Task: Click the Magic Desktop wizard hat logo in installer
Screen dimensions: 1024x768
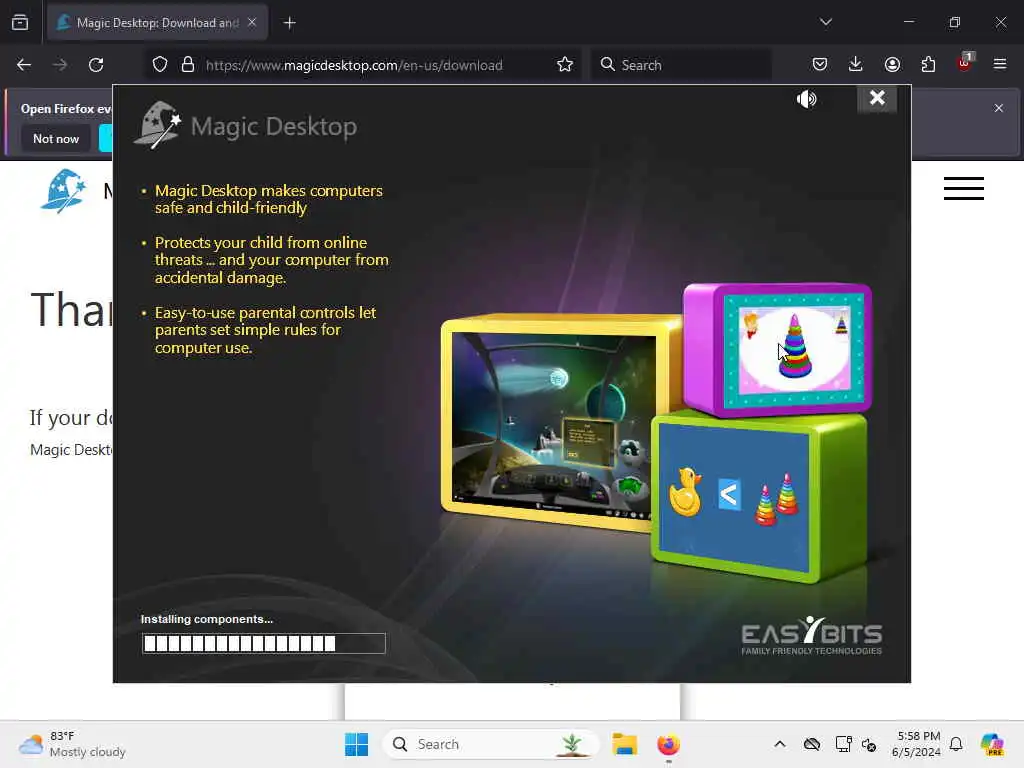Action: 158,125
